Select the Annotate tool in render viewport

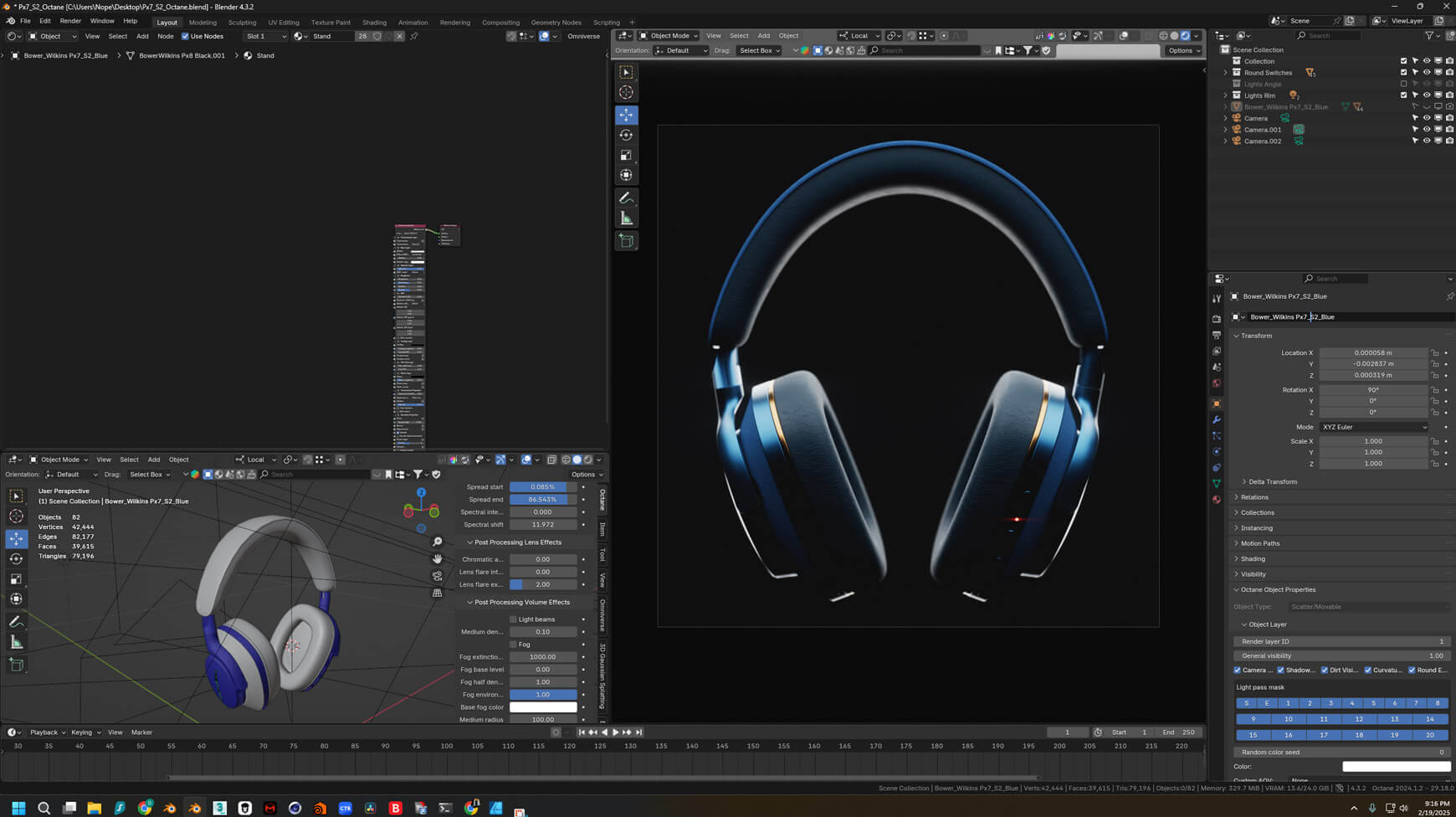click(626, 198)
